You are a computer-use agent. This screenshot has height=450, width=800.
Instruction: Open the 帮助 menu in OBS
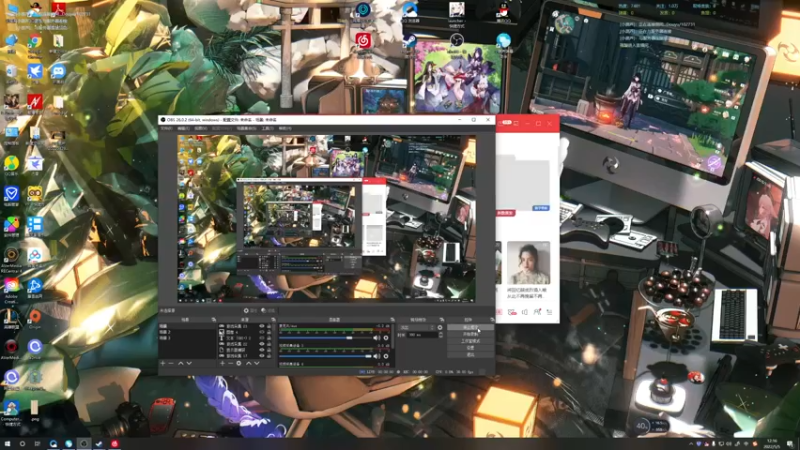[285, 128]
